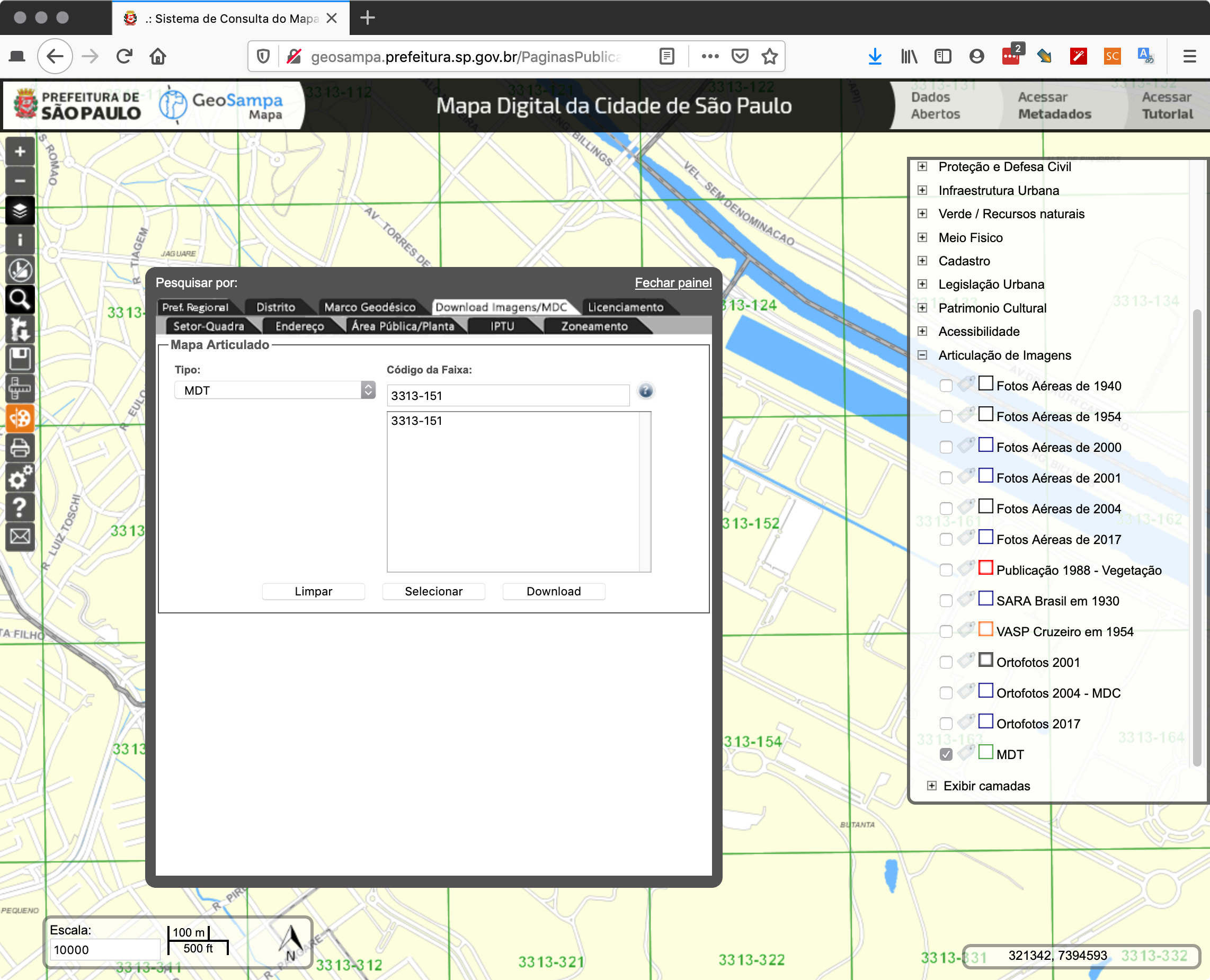1210x980 pixels.
Task: Click the map zoom in plus button
Action: click(x=20, y=152)
